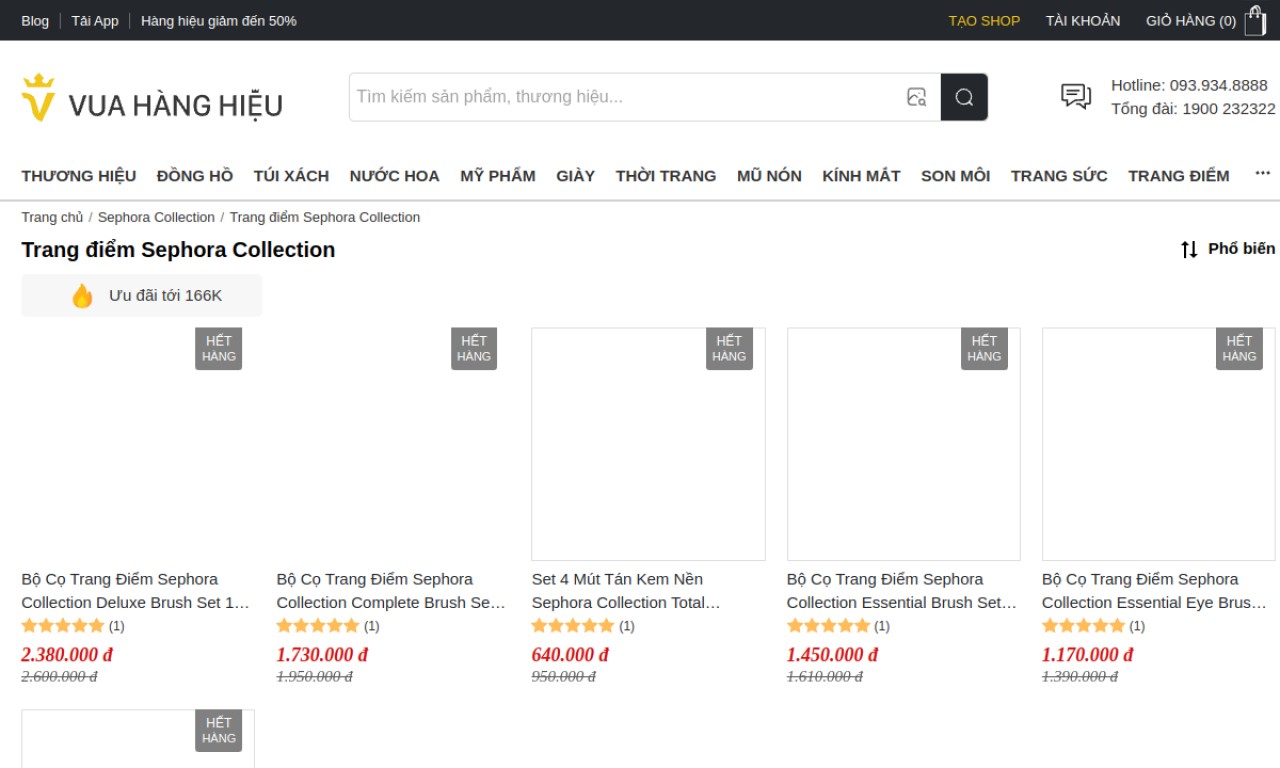Click the Essential Eye Brush product thumbnail

[1158, 444]
